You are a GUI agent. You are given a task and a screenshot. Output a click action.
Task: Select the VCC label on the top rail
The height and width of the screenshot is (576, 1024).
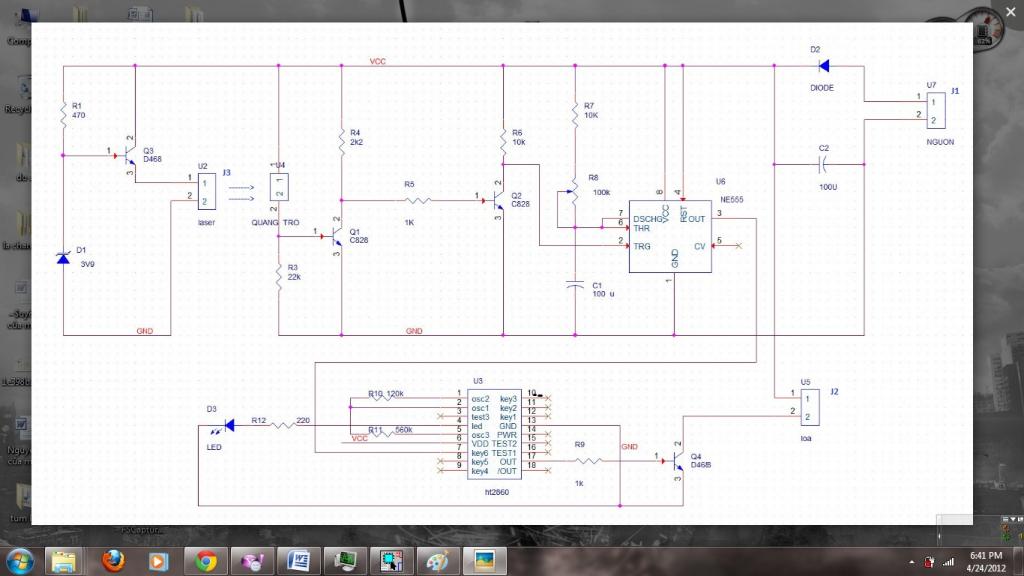[x=377, y=61]
